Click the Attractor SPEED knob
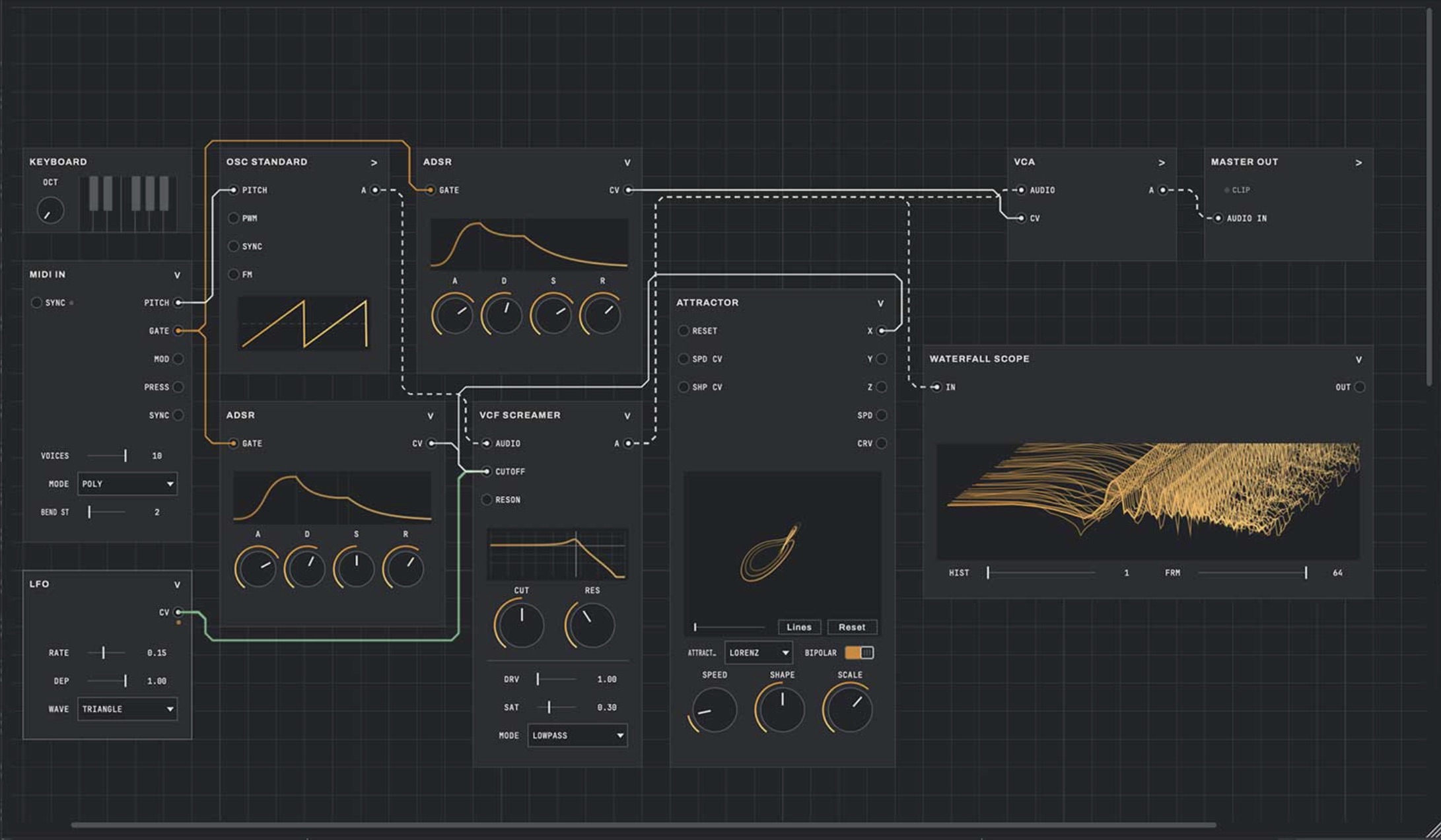The width and height of the screenshot is (1441, 840). point(714,709)
